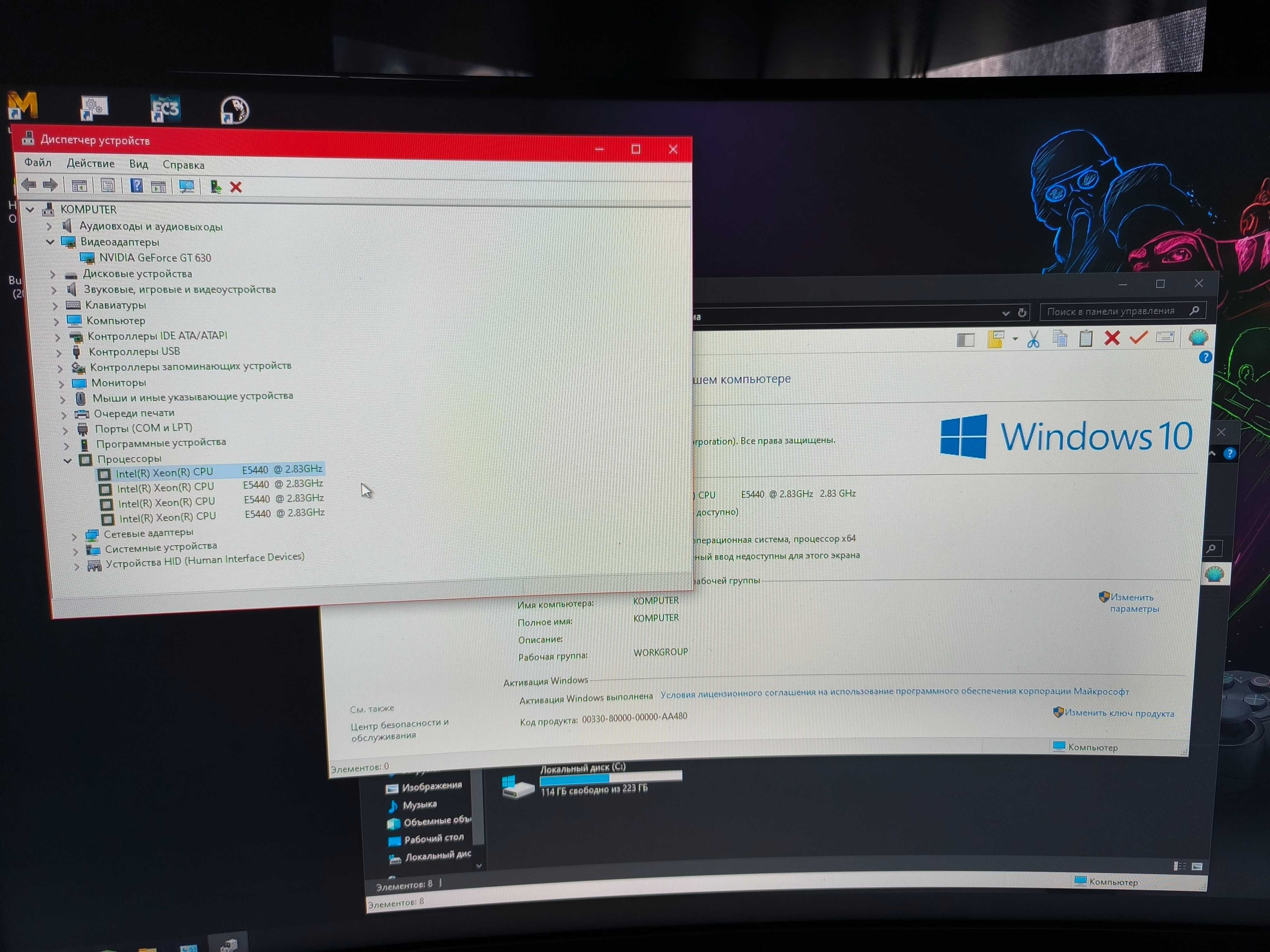Click the Локальный диск (C:) usage bar
The width and height of the screenshot is (1270, 952).
611,777
